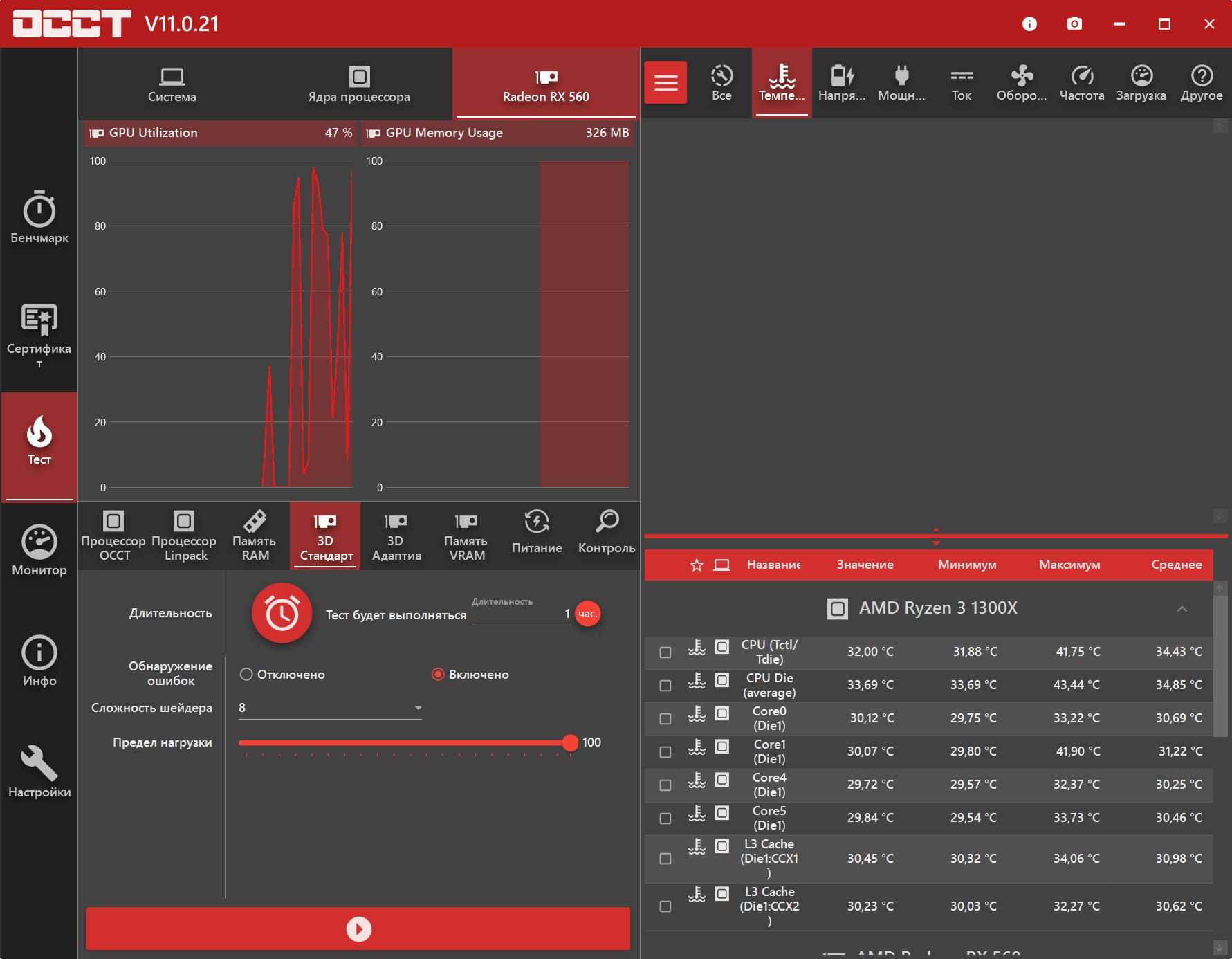Sort by Среднее column header

coord(1176,565)
